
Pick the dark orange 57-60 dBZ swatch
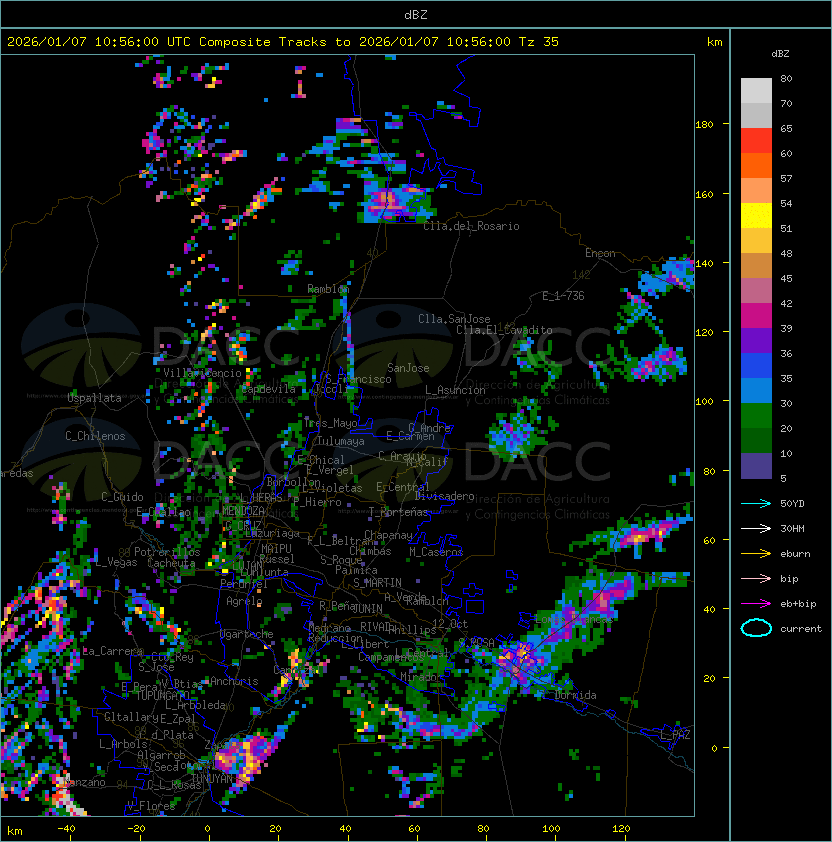pyautogui.click(x=756, y=165)
